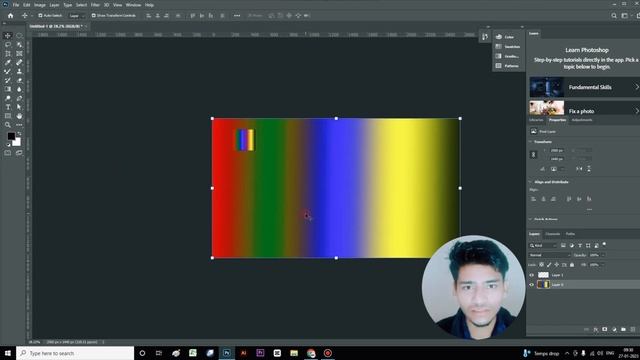Hide Layer 1 using its eye icon
Viewport: 640px width, 360px height.
[531, 275]
